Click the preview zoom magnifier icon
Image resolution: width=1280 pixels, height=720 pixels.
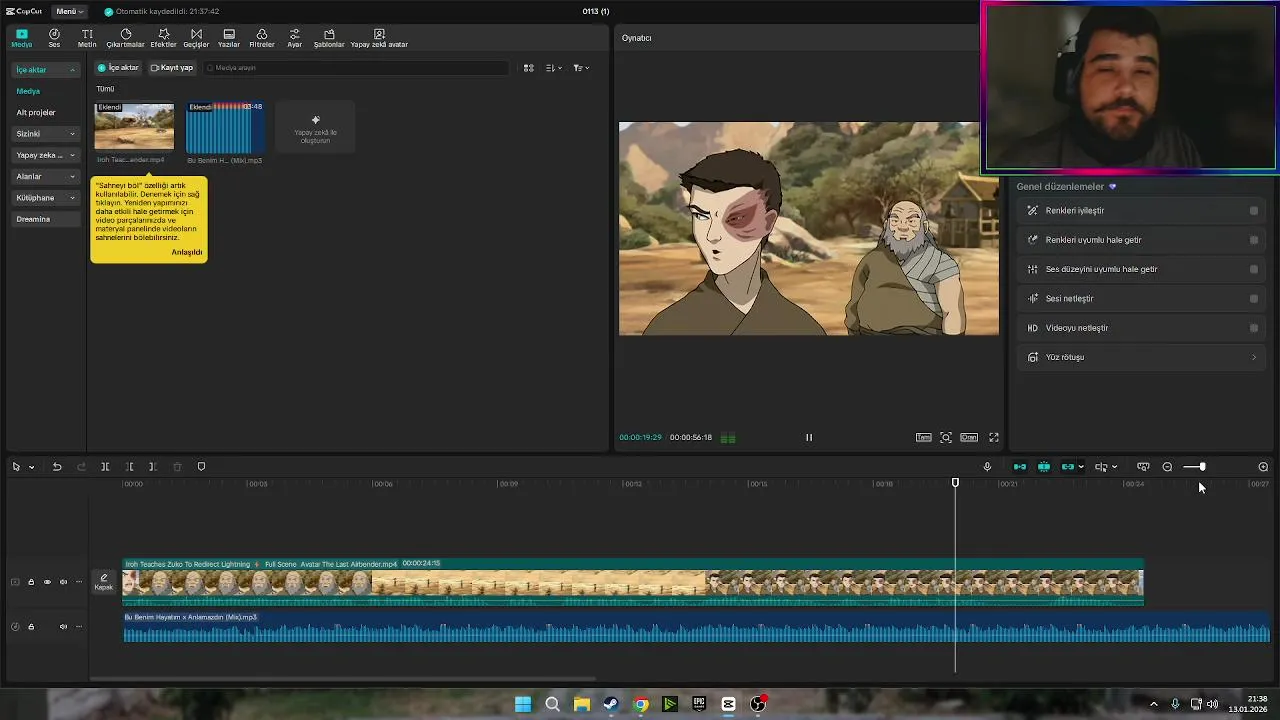pos(945,437)
